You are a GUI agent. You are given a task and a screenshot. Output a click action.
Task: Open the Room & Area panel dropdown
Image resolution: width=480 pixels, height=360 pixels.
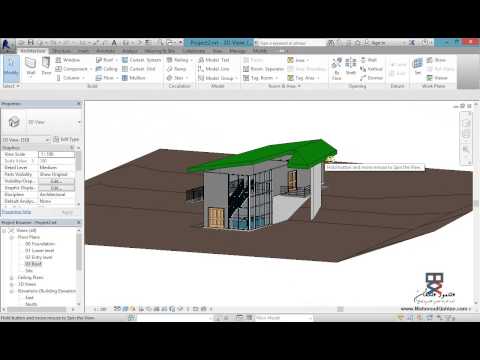(x=284, y=86)
